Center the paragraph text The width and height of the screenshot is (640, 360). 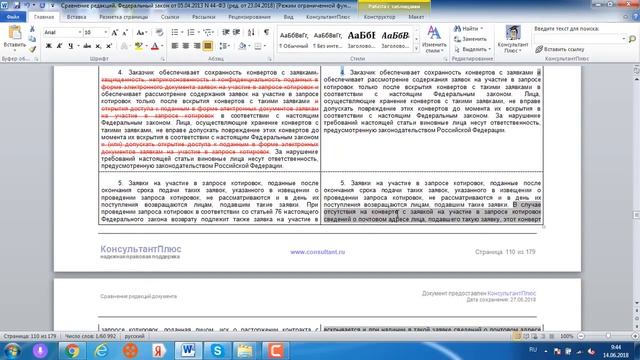pos(186,46)
